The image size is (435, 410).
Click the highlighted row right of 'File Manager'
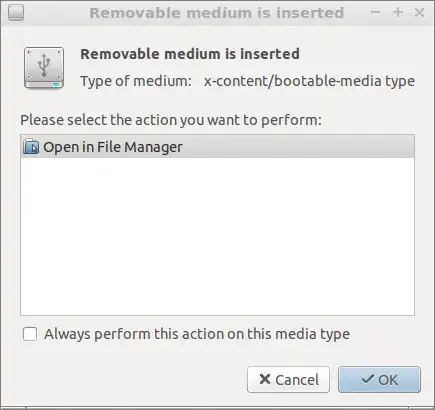click(x=298, y=147)
